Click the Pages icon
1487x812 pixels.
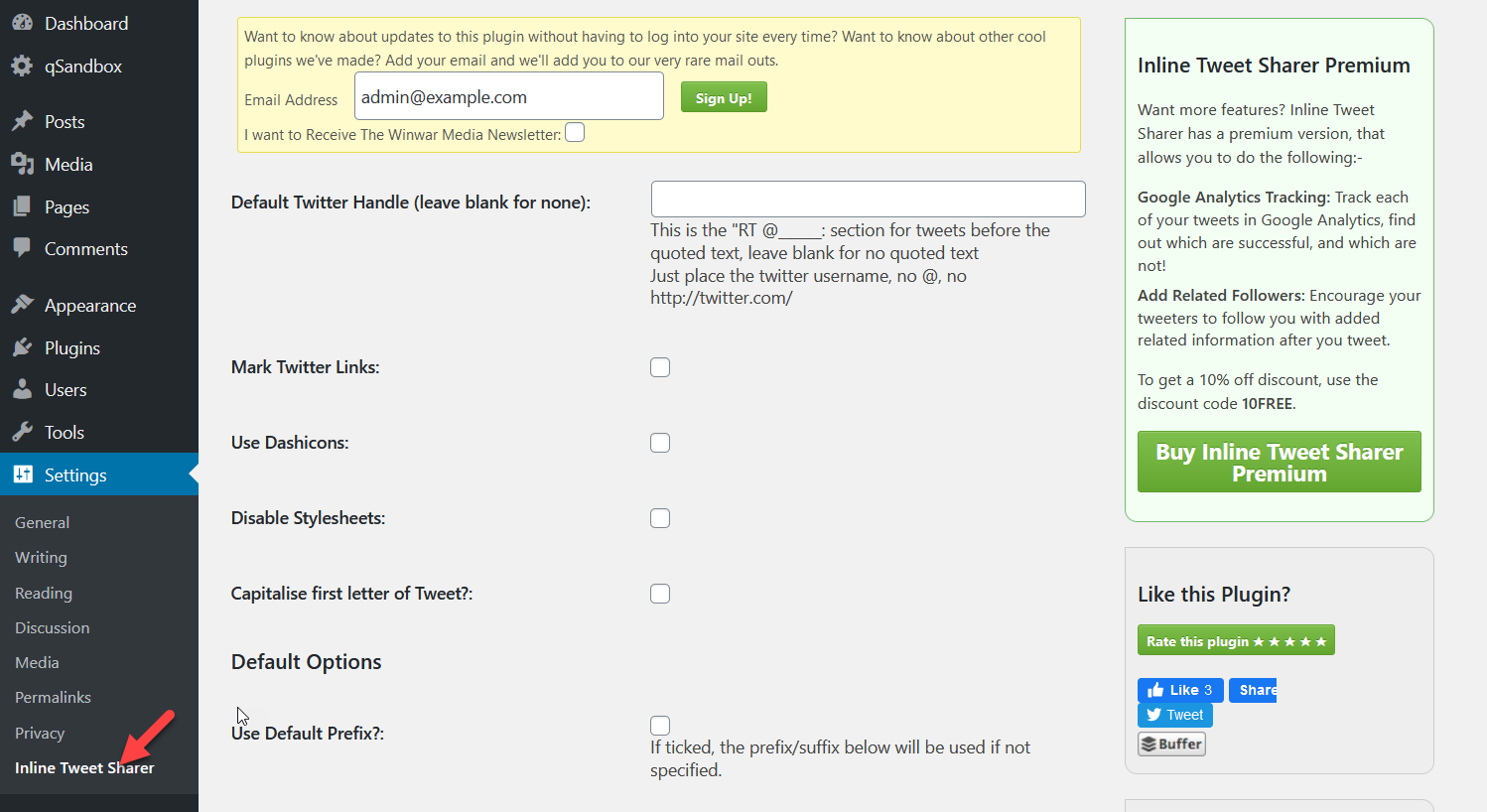(x=22, y=205)
